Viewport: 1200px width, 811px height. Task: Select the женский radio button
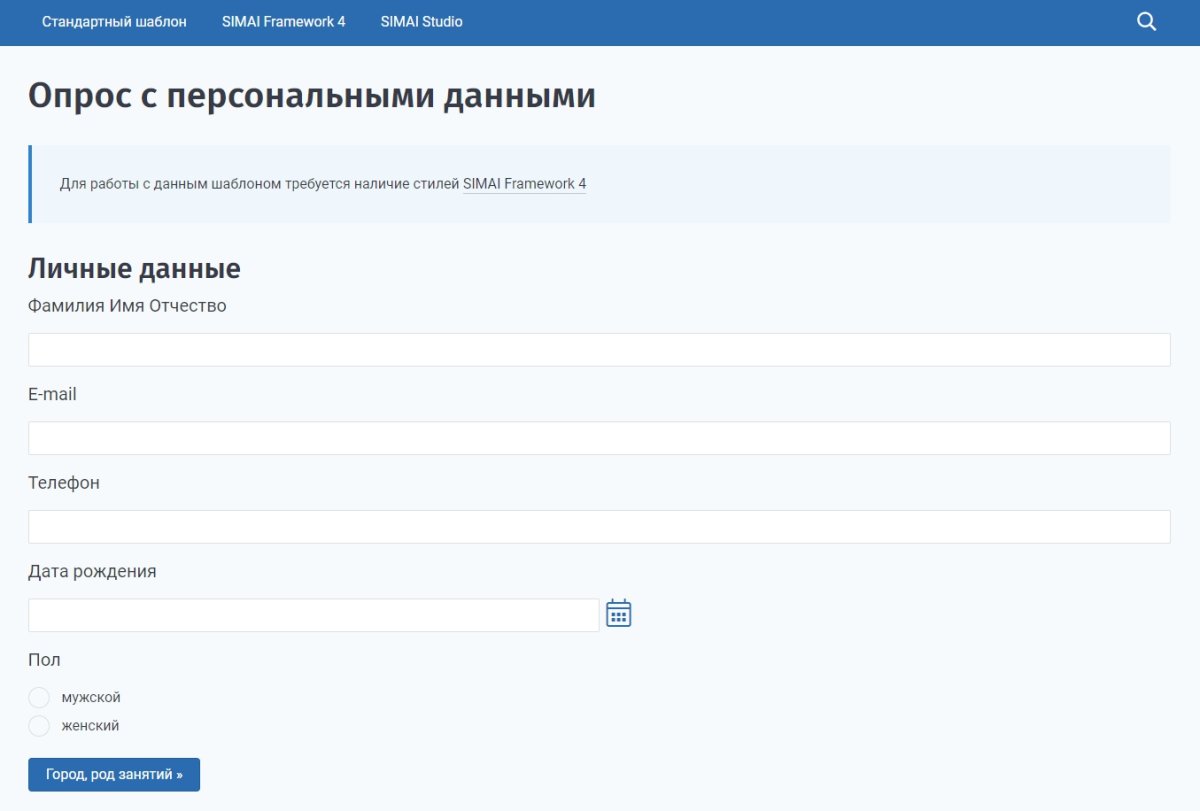click(x=39, y=725)
